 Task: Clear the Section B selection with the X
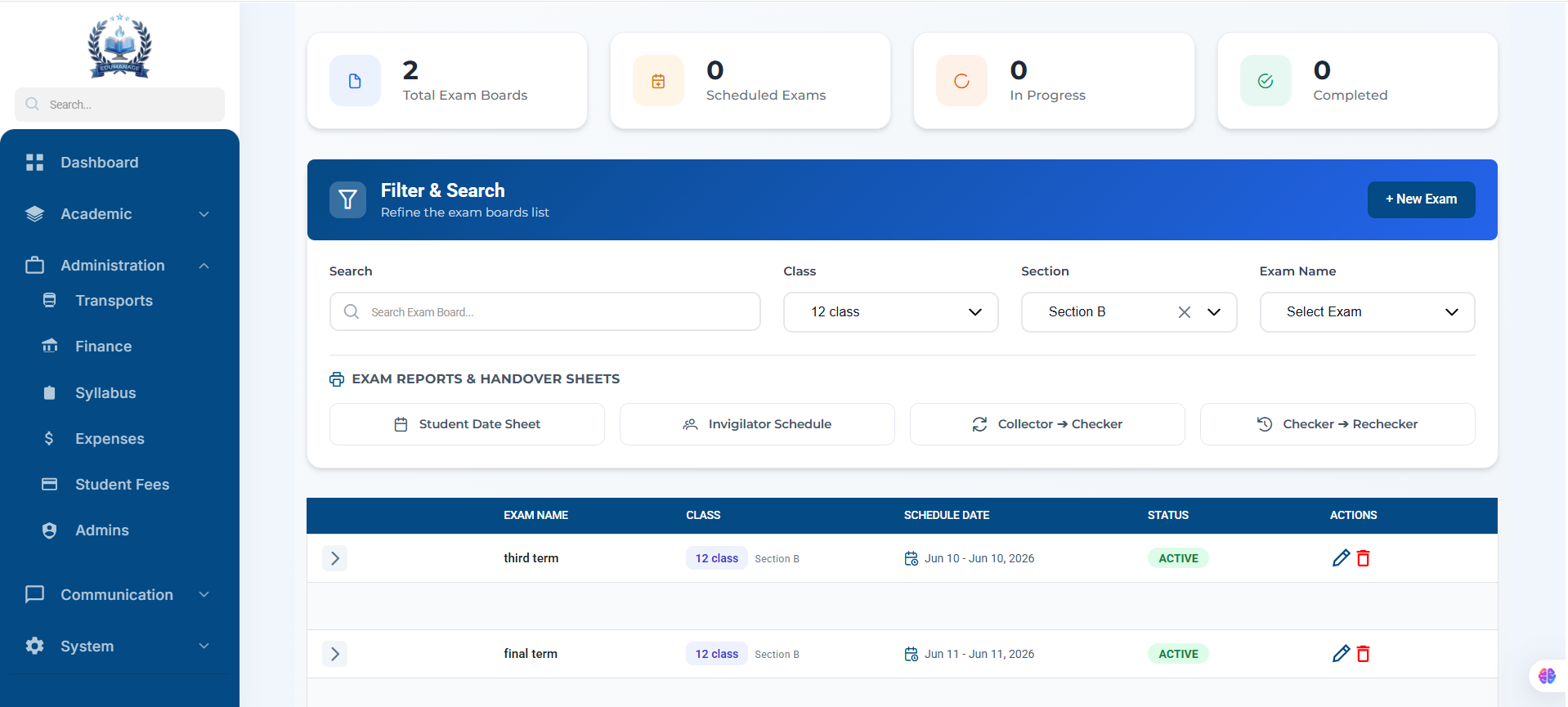point(1185,312)
